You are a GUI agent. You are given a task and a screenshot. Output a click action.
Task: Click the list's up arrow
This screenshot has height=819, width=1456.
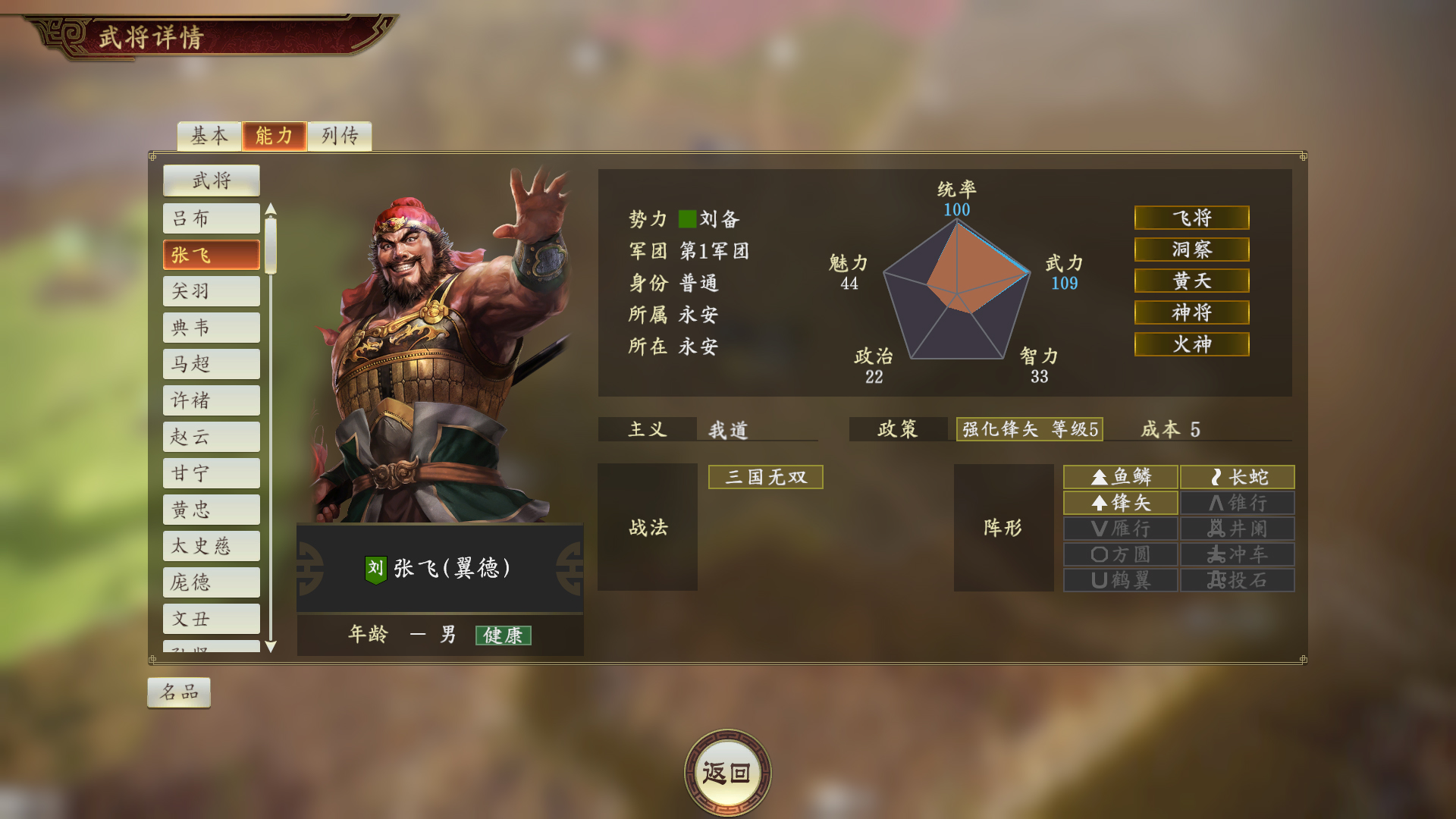pyautogui.click(x=271, y=209)
